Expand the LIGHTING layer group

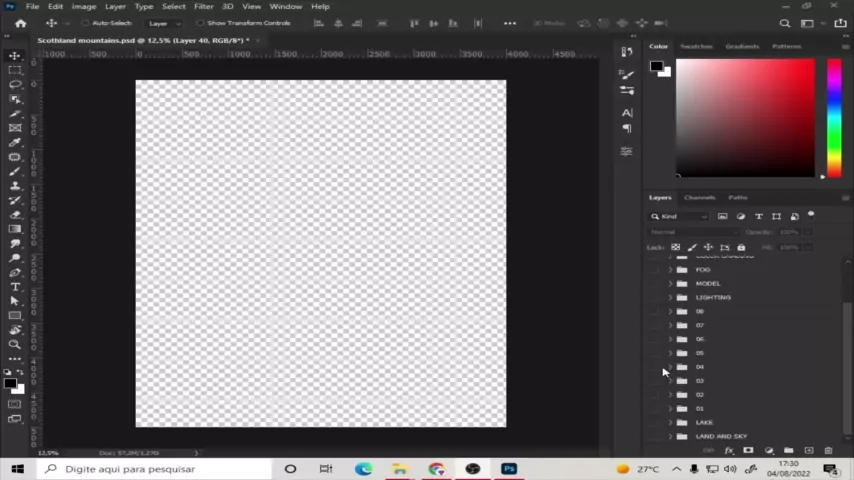point(670,297)
